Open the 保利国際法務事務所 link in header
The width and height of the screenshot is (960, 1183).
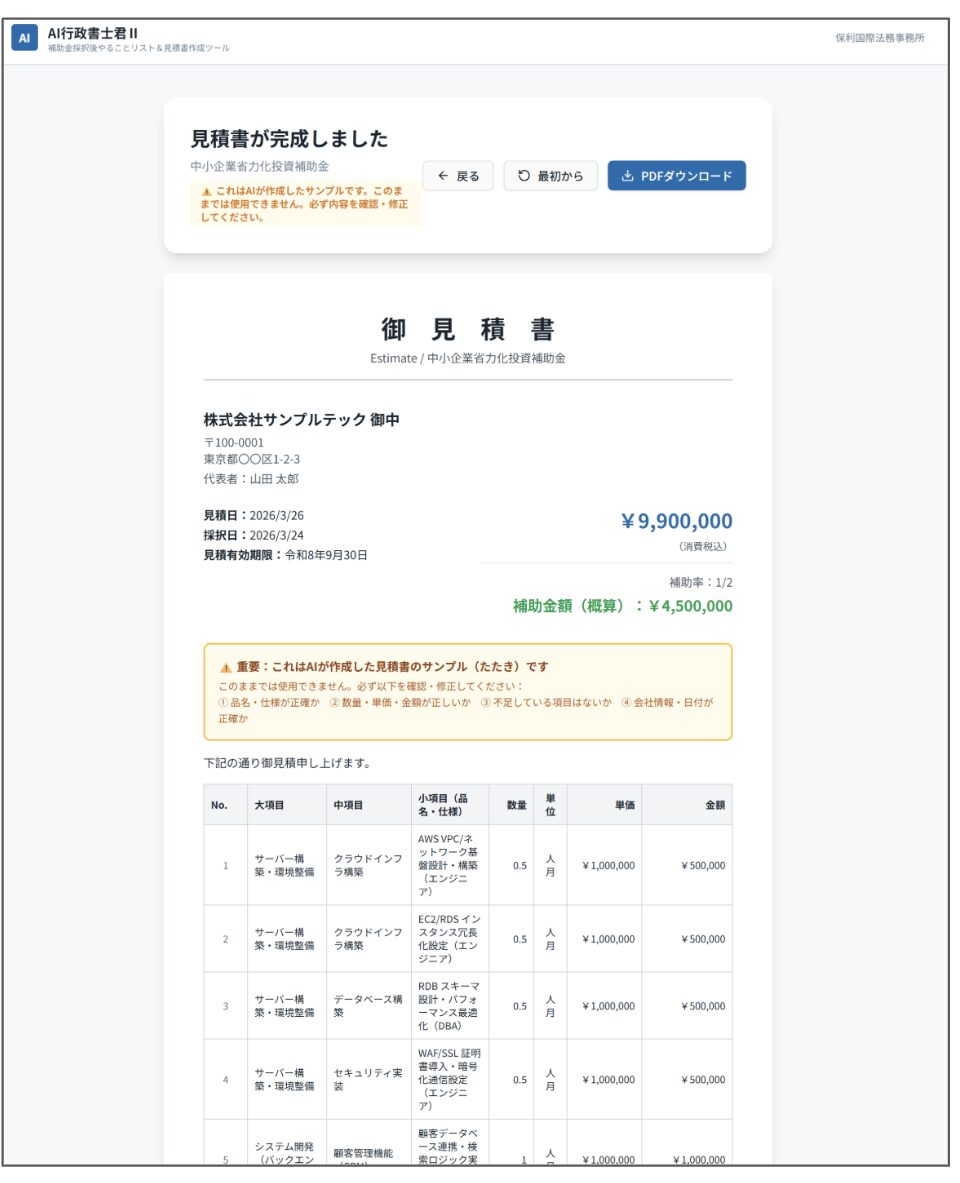tap(879, 38)
